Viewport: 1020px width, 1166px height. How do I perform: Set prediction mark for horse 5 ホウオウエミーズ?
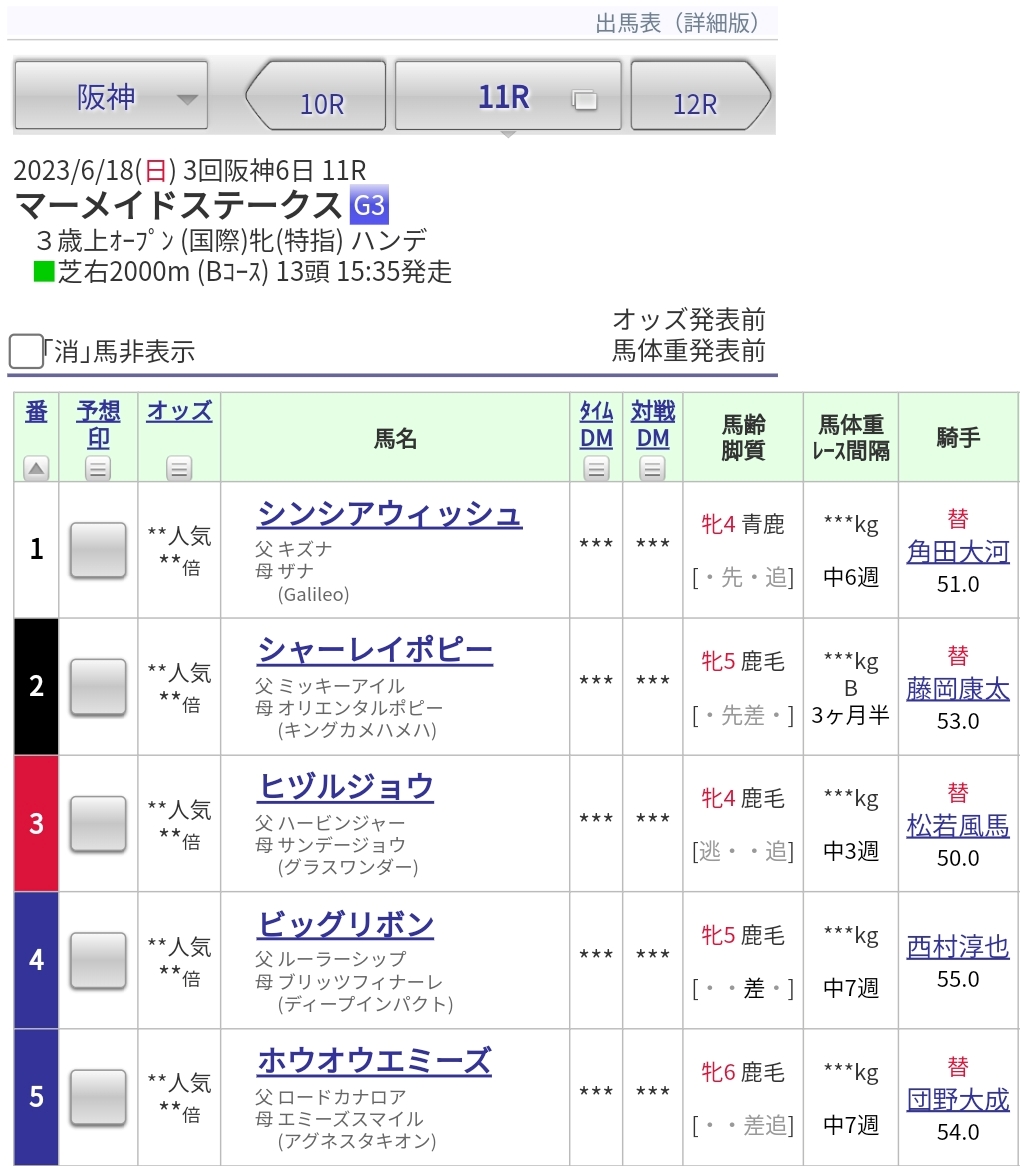click(x=98, y=1098)
